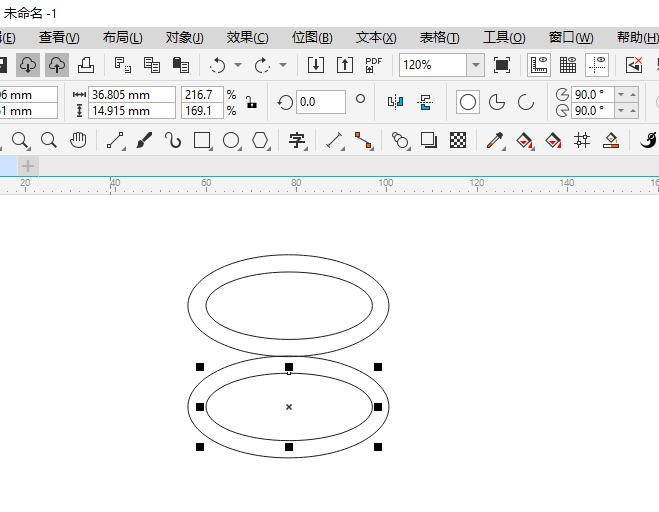The width and height of the screenshot is (659, 512).
Task: Open the 效果(C) menu
Action: (247, 37)
